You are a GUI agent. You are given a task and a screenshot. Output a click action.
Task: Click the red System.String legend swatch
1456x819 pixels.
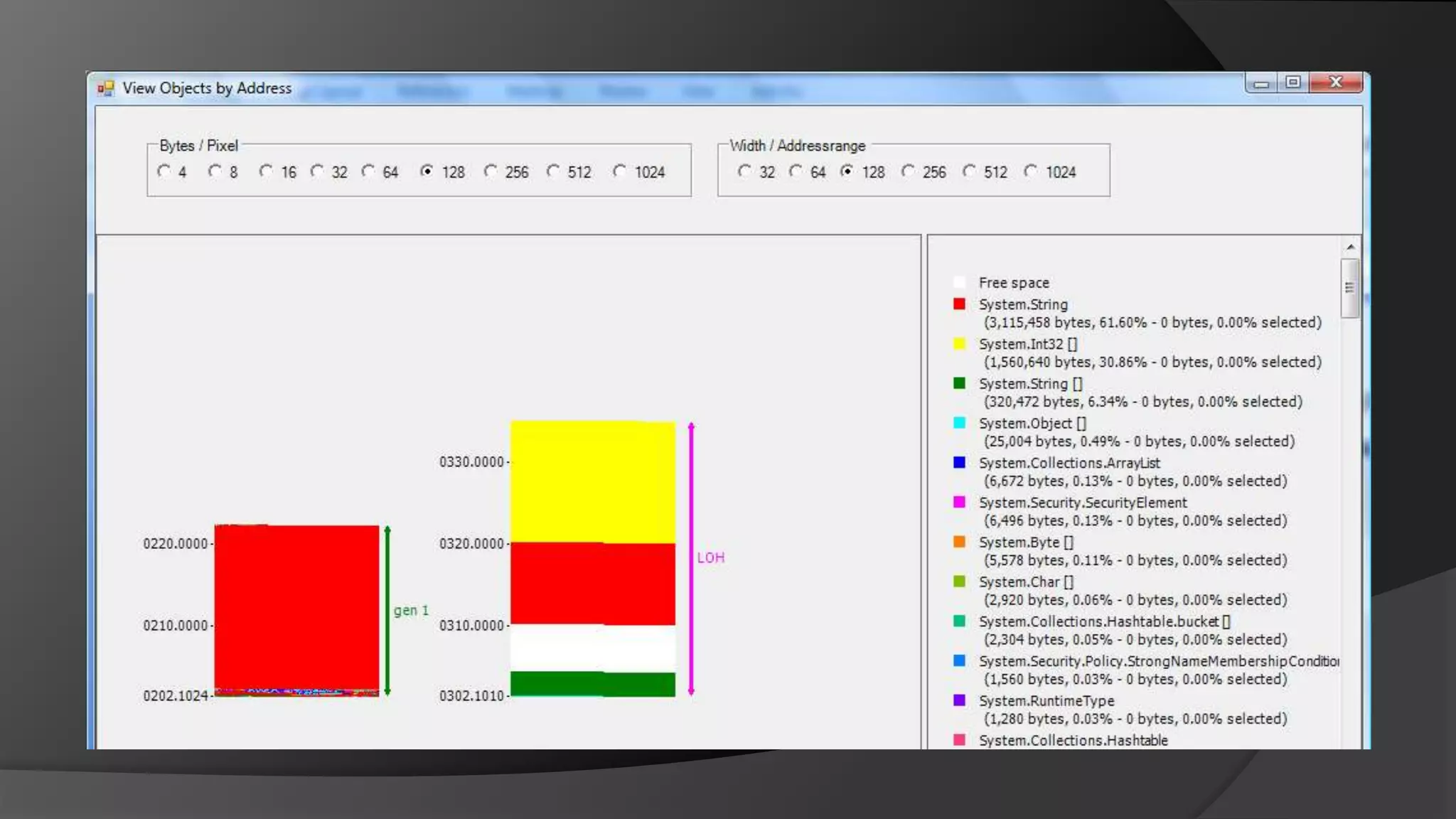point(959,304)
